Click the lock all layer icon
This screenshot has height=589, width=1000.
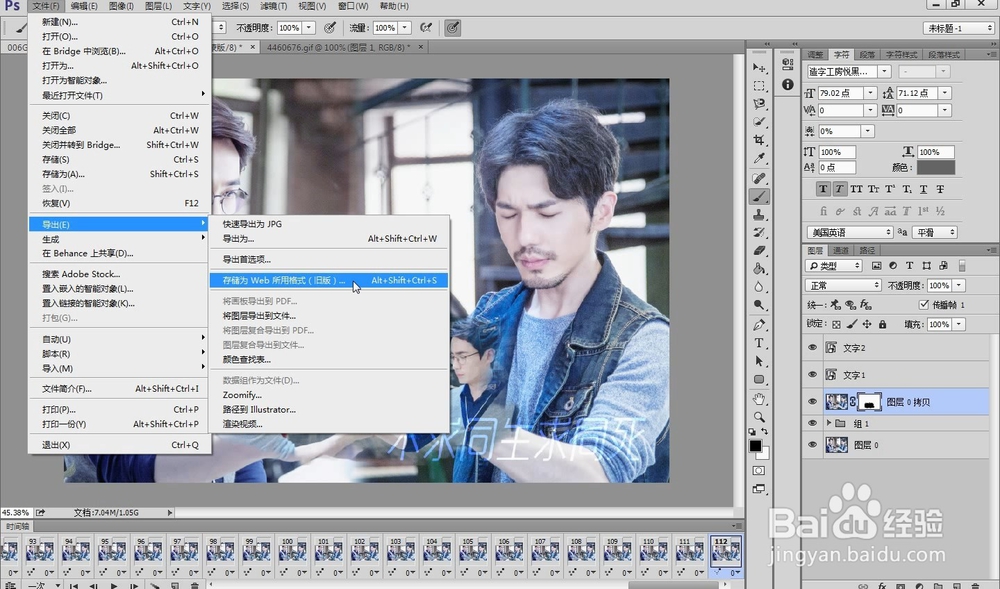coord(883,324)
